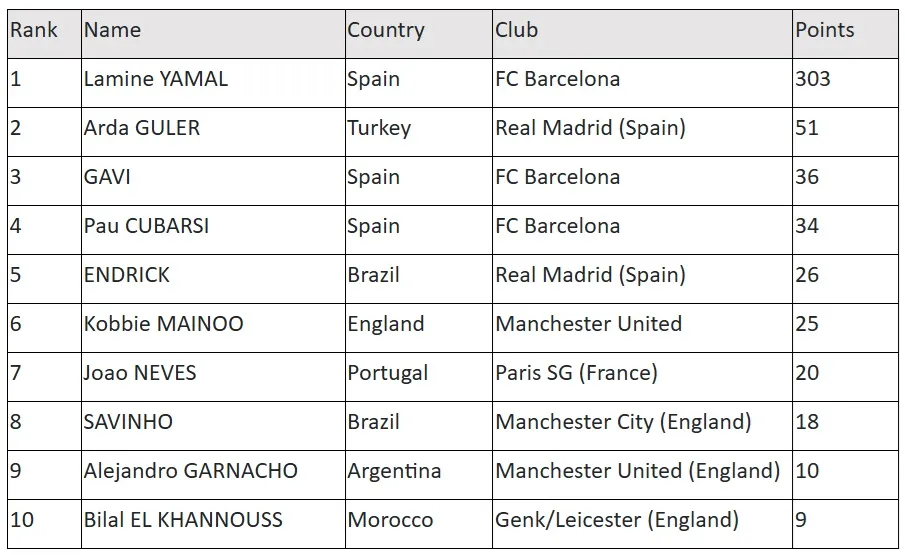Viewport: 905px width, 555px height.
Task: Select the Genk/Leicester (England) club cell
Action: [617, 520]
